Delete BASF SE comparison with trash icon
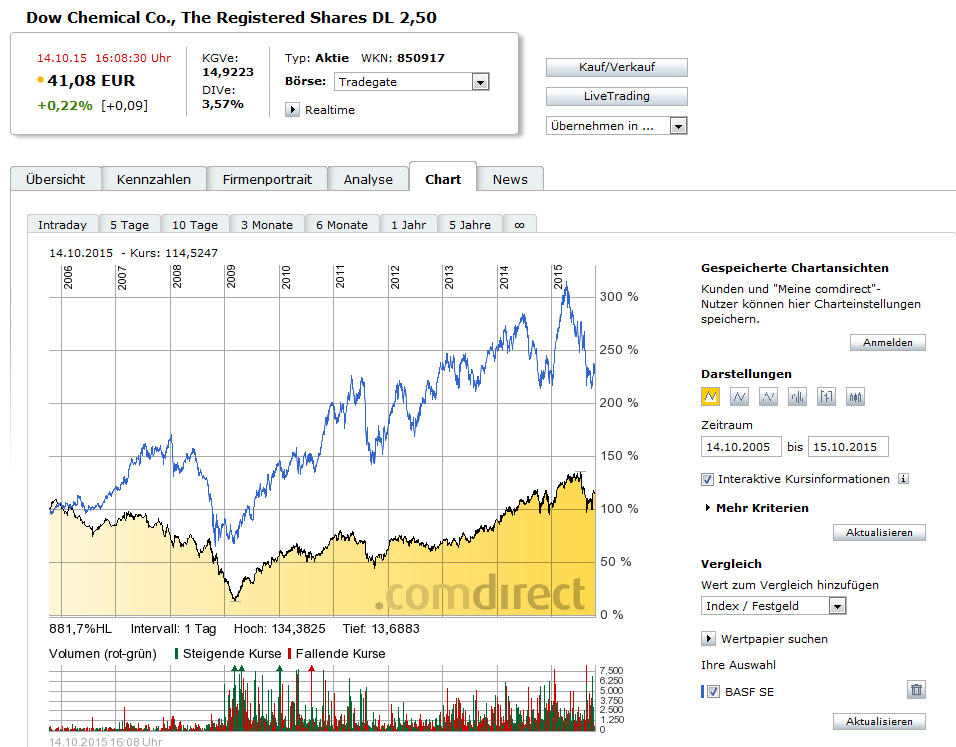 (916, 690)
